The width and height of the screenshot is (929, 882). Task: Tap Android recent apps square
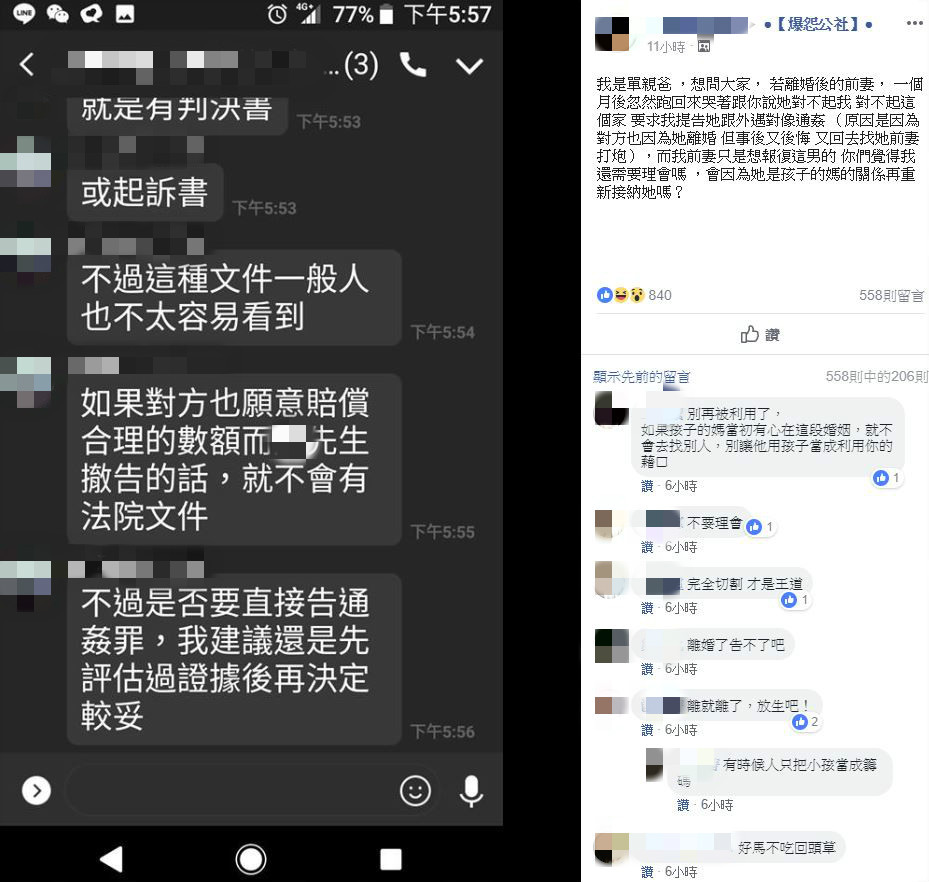[x=390, y=859]
